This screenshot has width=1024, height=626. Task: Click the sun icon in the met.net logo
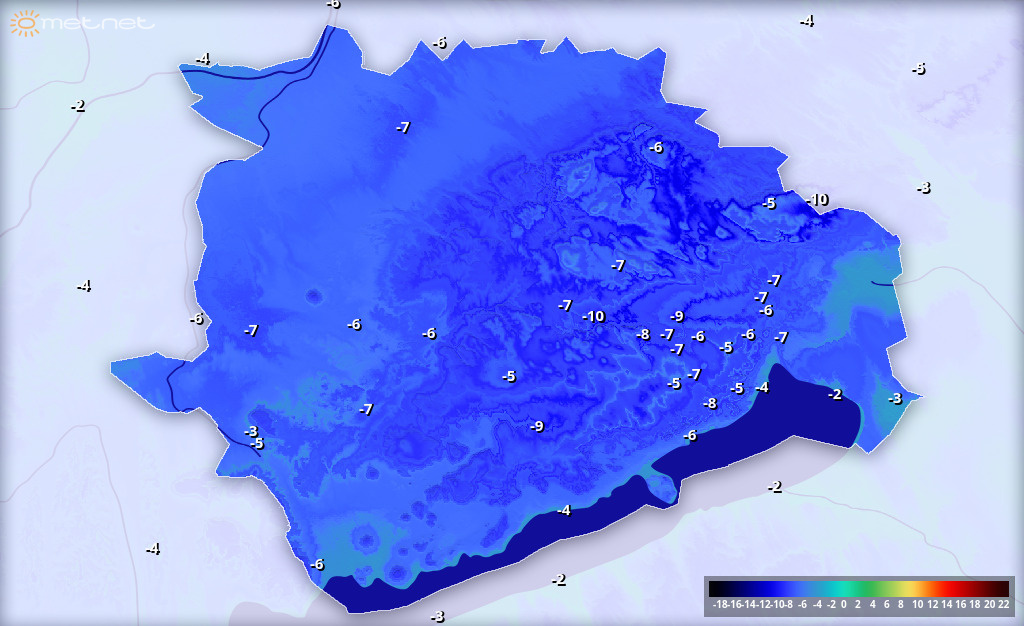(x=24, y=23)
